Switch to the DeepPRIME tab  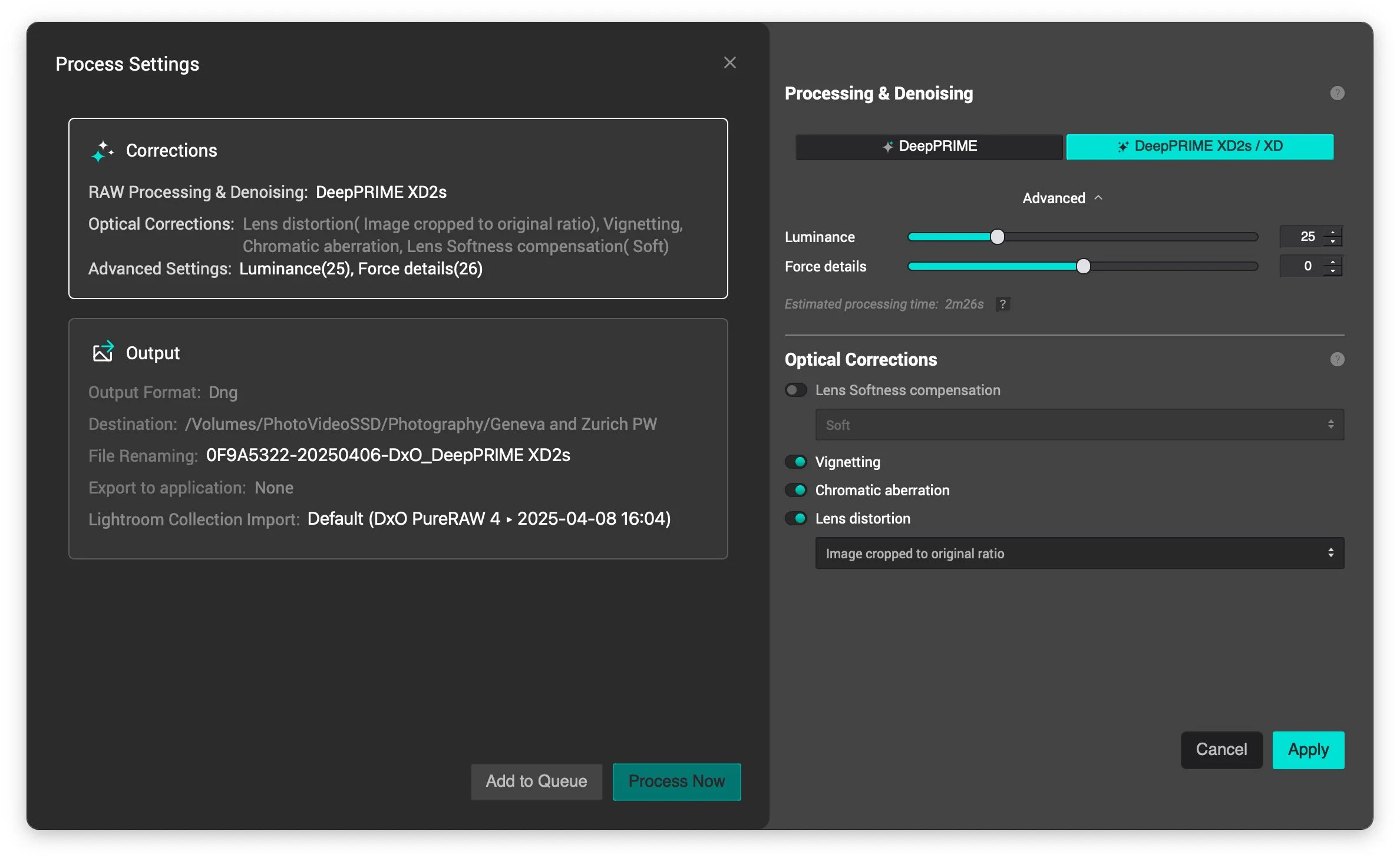coord(929,147)
